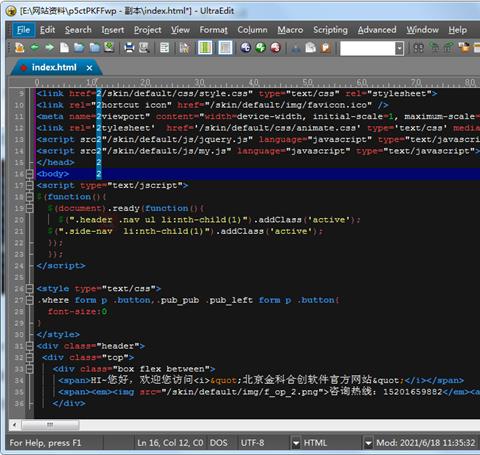Click the print icon in the toolbar
The image size is (480, 455).
pos(129,48)
